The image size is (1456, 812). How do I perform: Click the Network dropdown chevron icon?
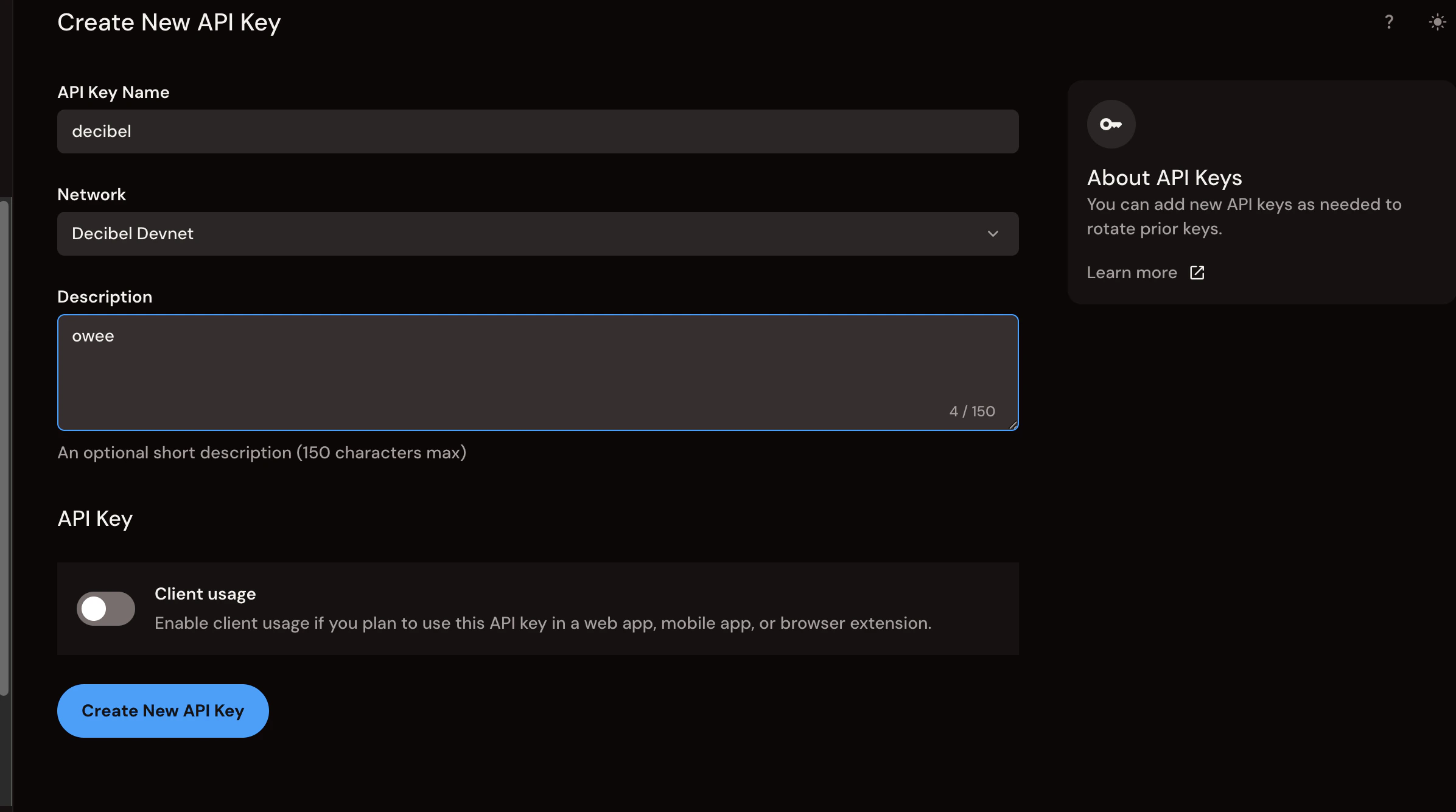tap(993, 234)
